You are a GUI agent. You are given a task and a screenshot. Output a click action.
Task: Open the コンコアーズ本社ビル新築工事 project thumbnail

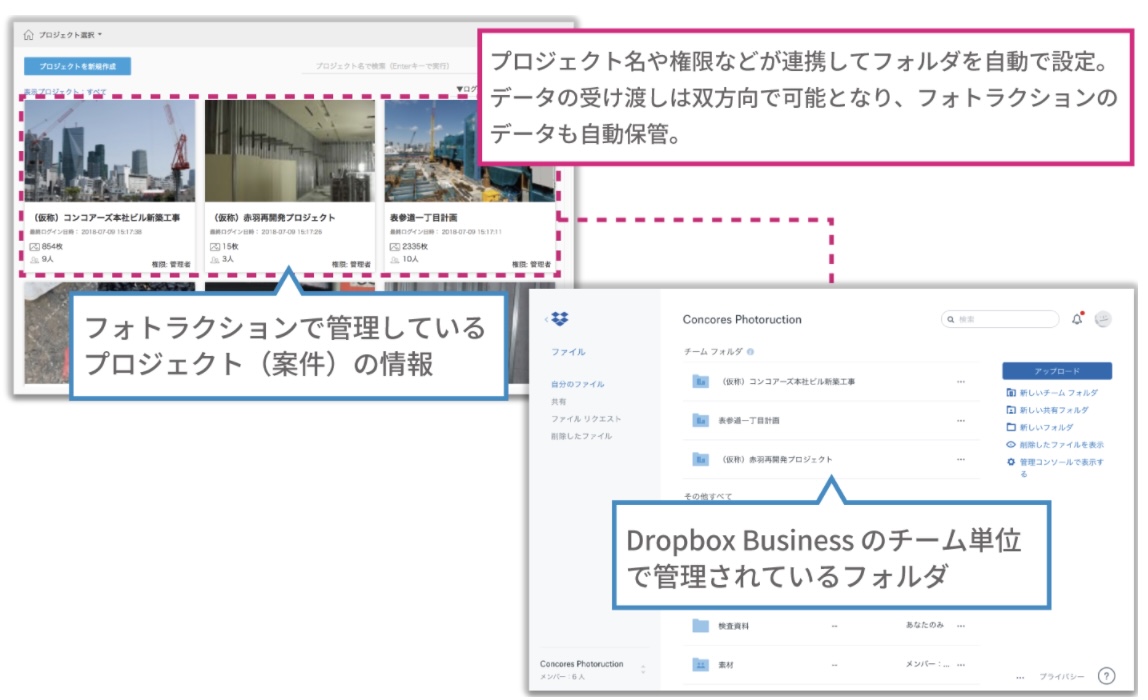tap(110, 150)
